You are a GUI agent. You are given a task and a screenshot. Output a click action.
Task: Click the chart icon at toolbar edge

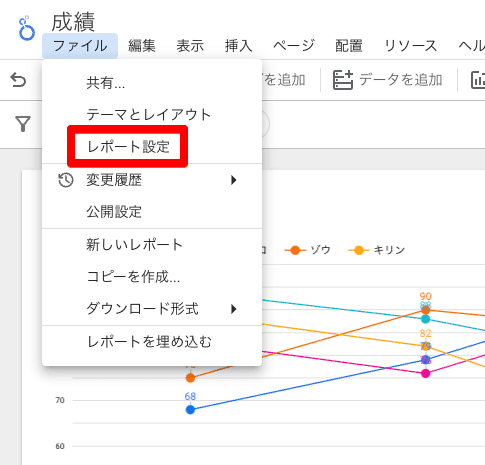tap(478, 80)
